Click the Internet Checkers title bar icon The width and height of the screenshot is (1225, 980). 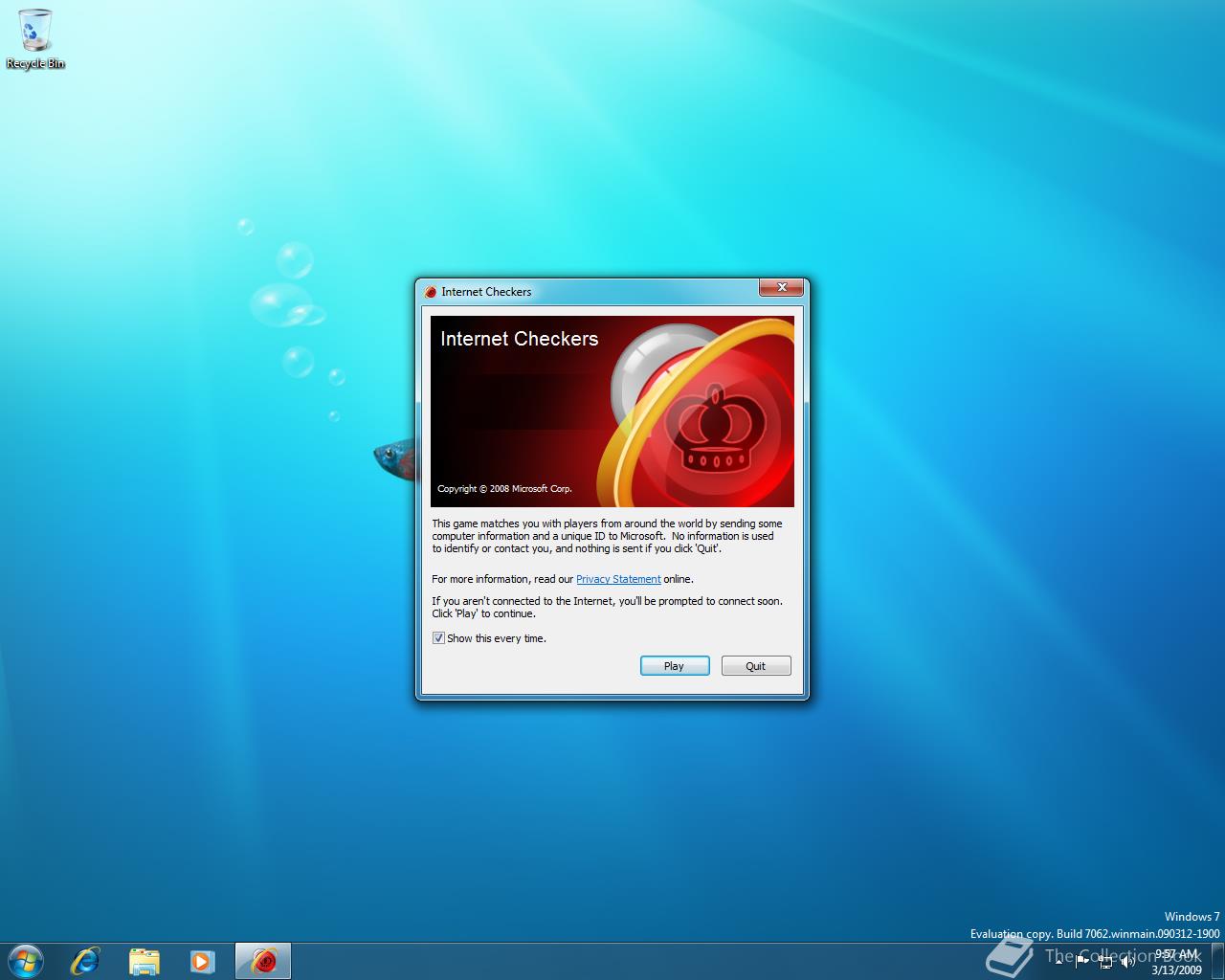(x=432, y=292)
